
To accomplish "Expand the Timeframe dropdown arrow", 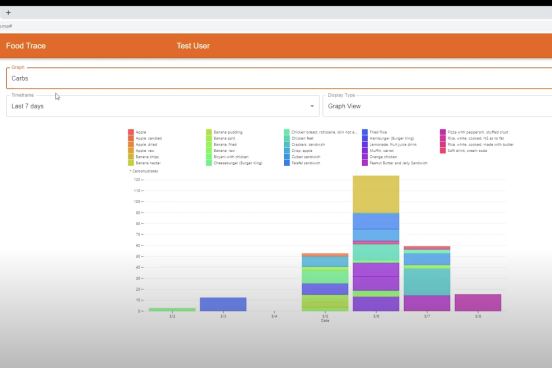I will pyautogui.click(x=312, y=106).
